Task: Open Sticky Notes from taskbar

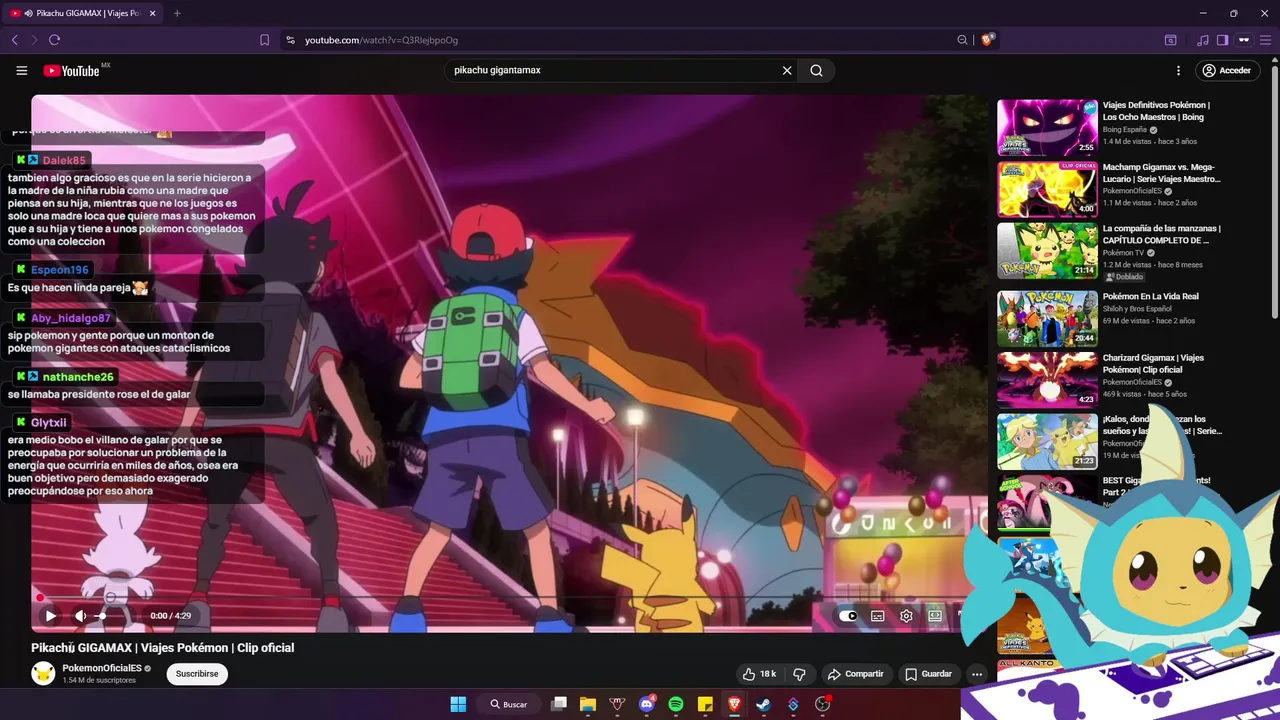Action: click(x=705, y=704)
